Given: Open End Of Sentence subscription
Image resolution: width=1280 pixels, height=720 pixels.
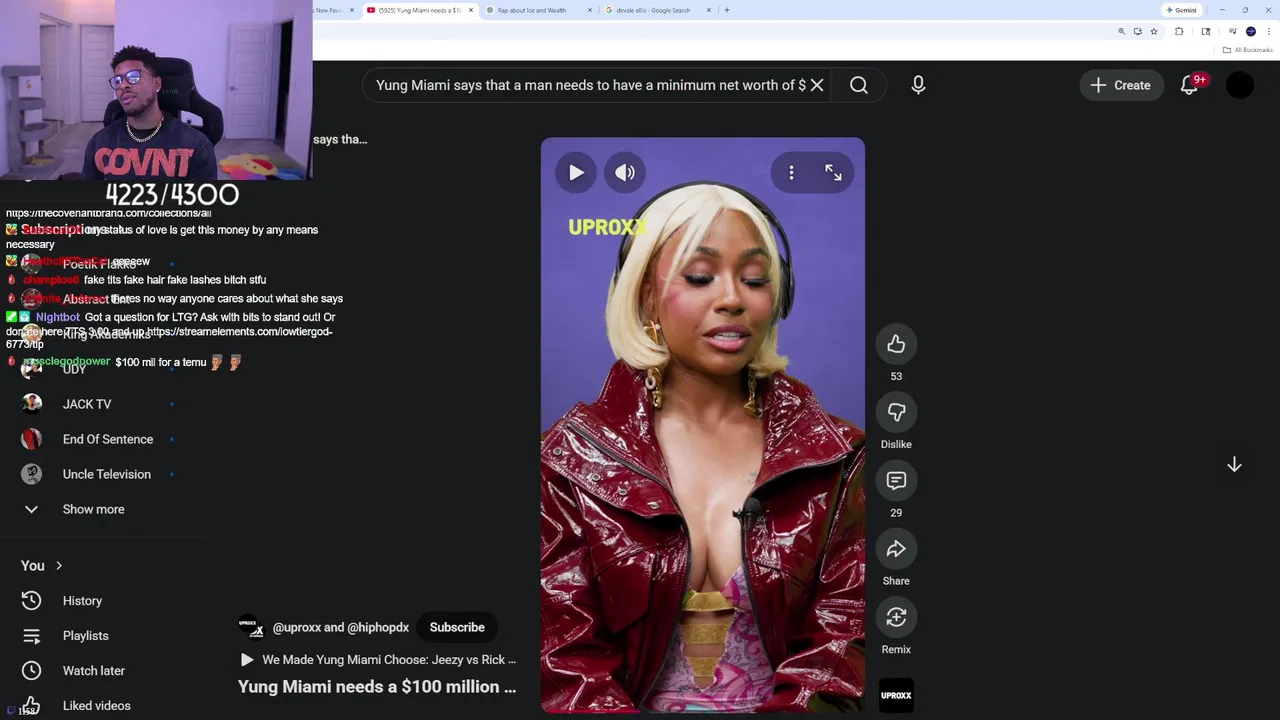Looking at the screenshot, I should 107,439.
